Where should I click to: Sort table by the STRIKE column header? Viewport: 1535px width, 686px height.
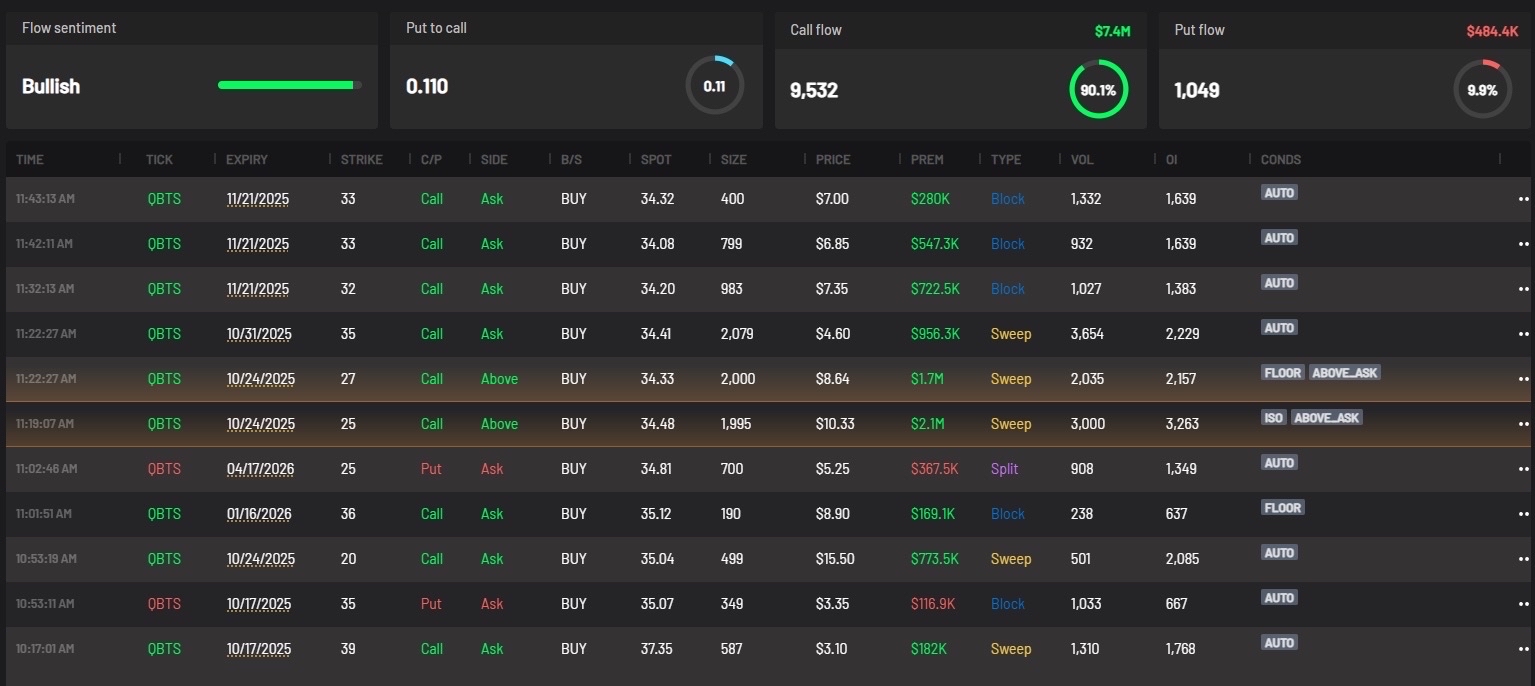[361, 160]
